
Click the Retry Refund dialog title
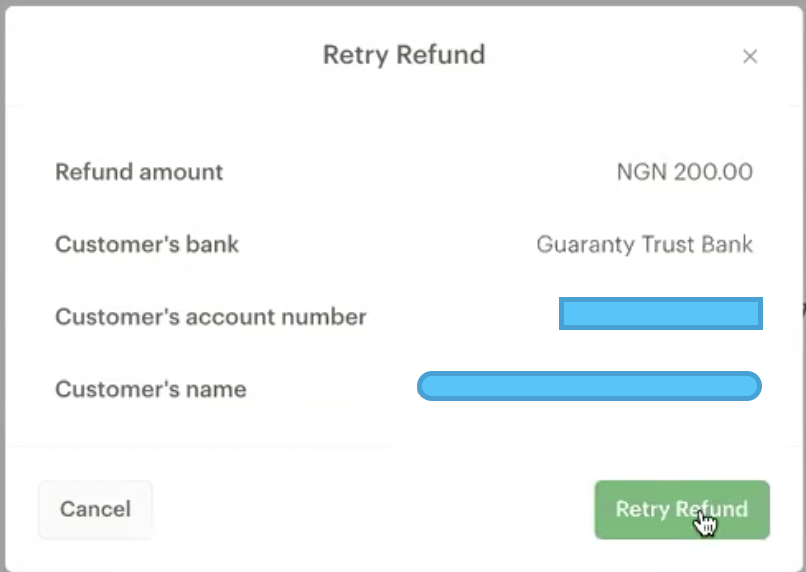(403, 54)
